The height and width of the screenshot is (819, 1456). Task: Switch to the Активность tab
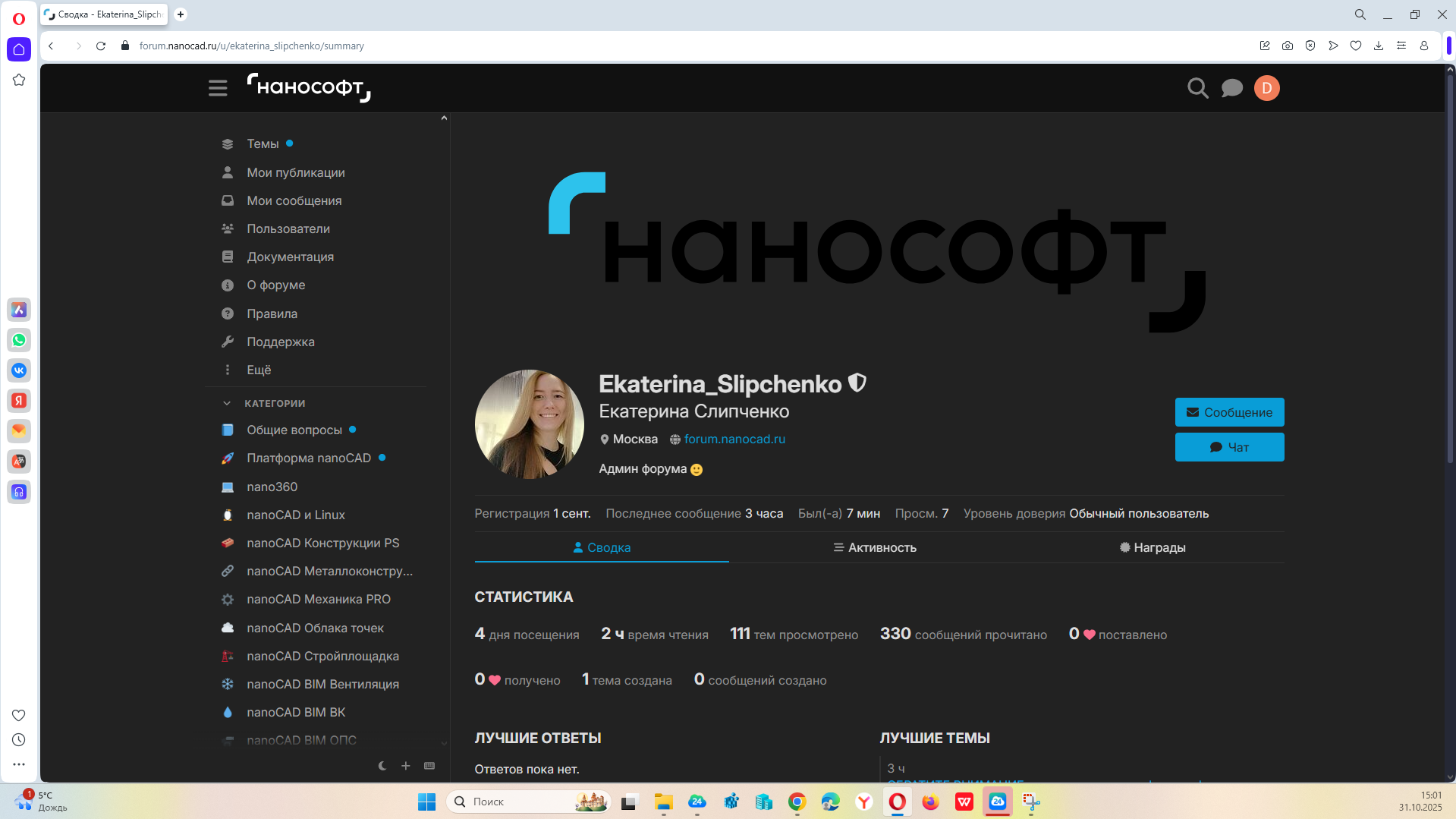(x=874, y=547)
